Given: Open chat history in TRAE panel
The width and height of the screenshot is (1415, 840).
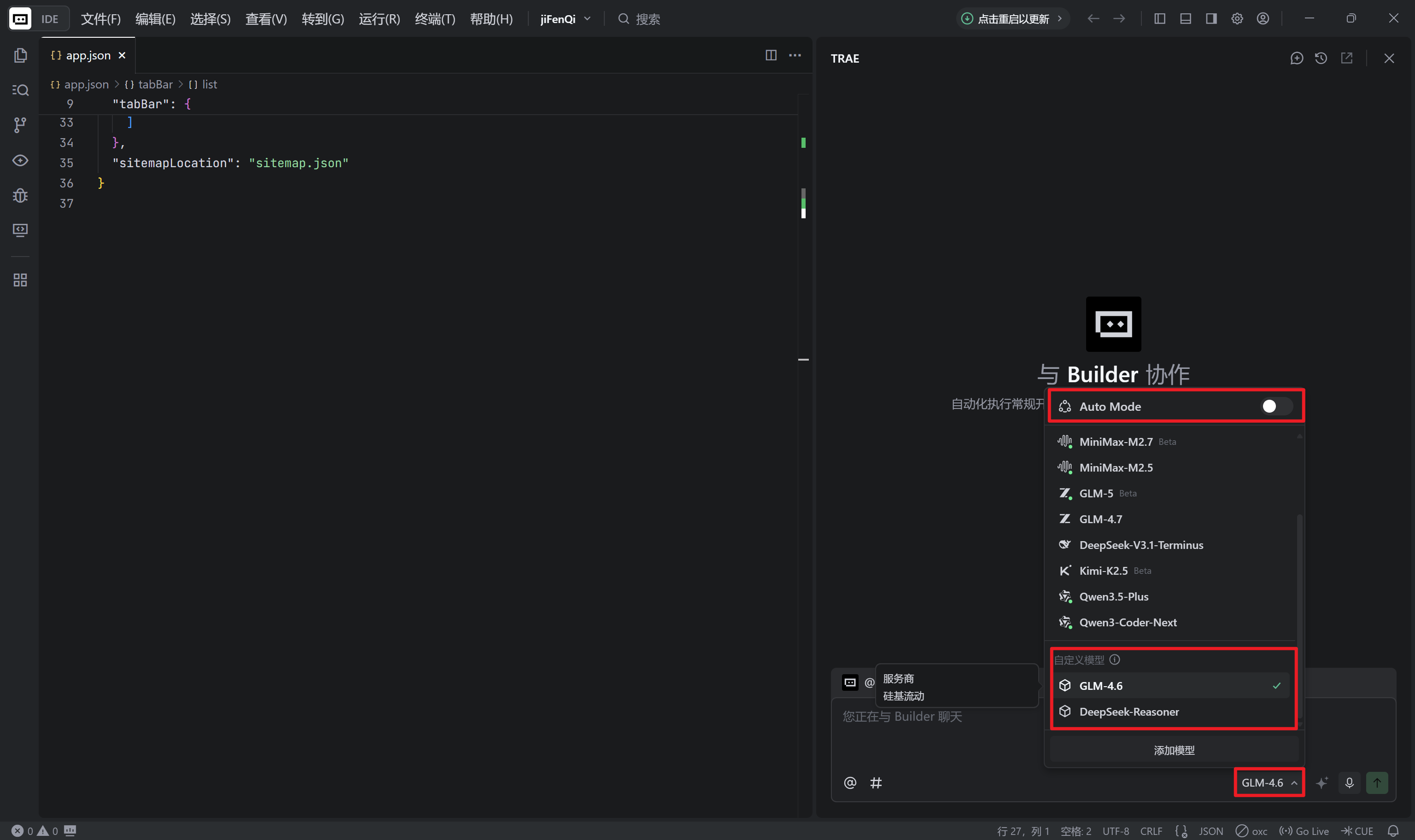Looking at the screenshot, I should (1321, 58).
